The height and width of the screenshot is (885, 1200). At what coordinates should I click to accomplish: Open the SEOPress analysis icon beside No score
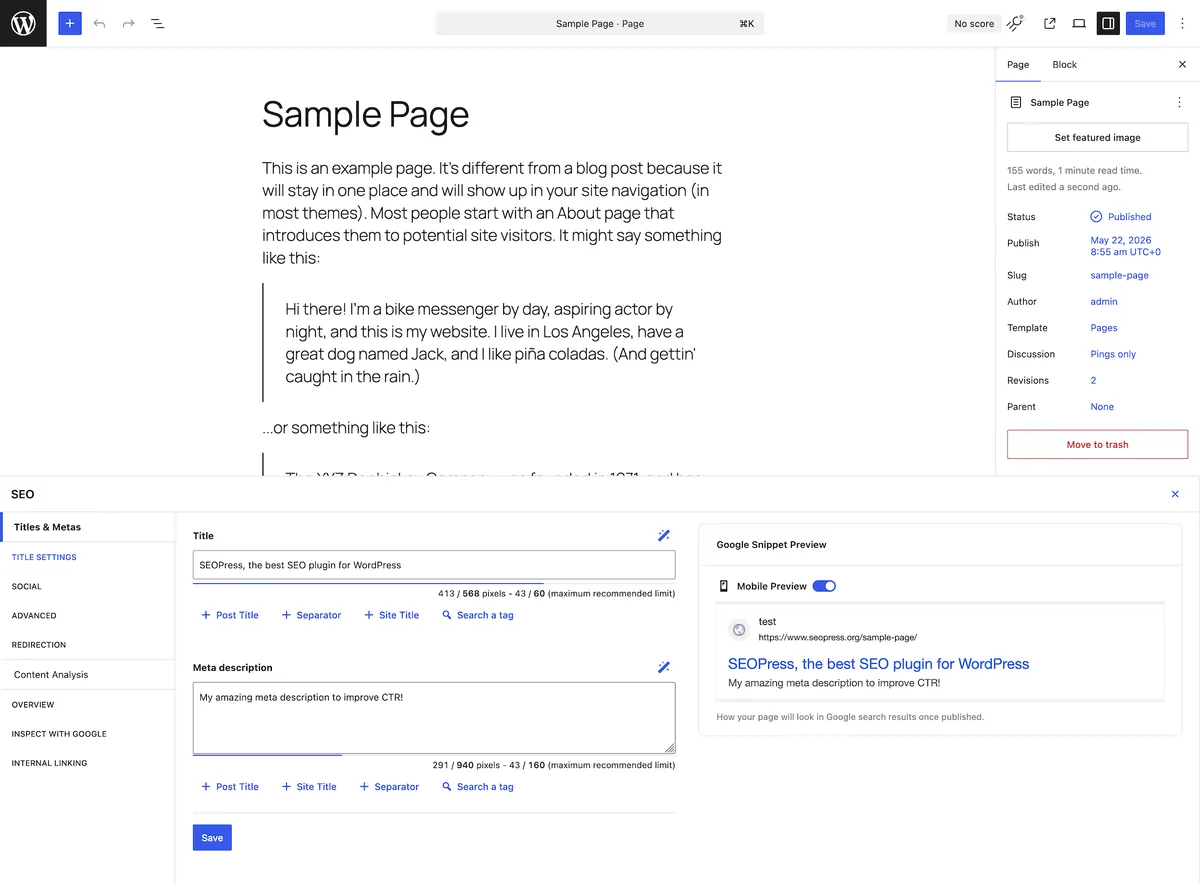pyautogui.click(x=1015, y=23)
